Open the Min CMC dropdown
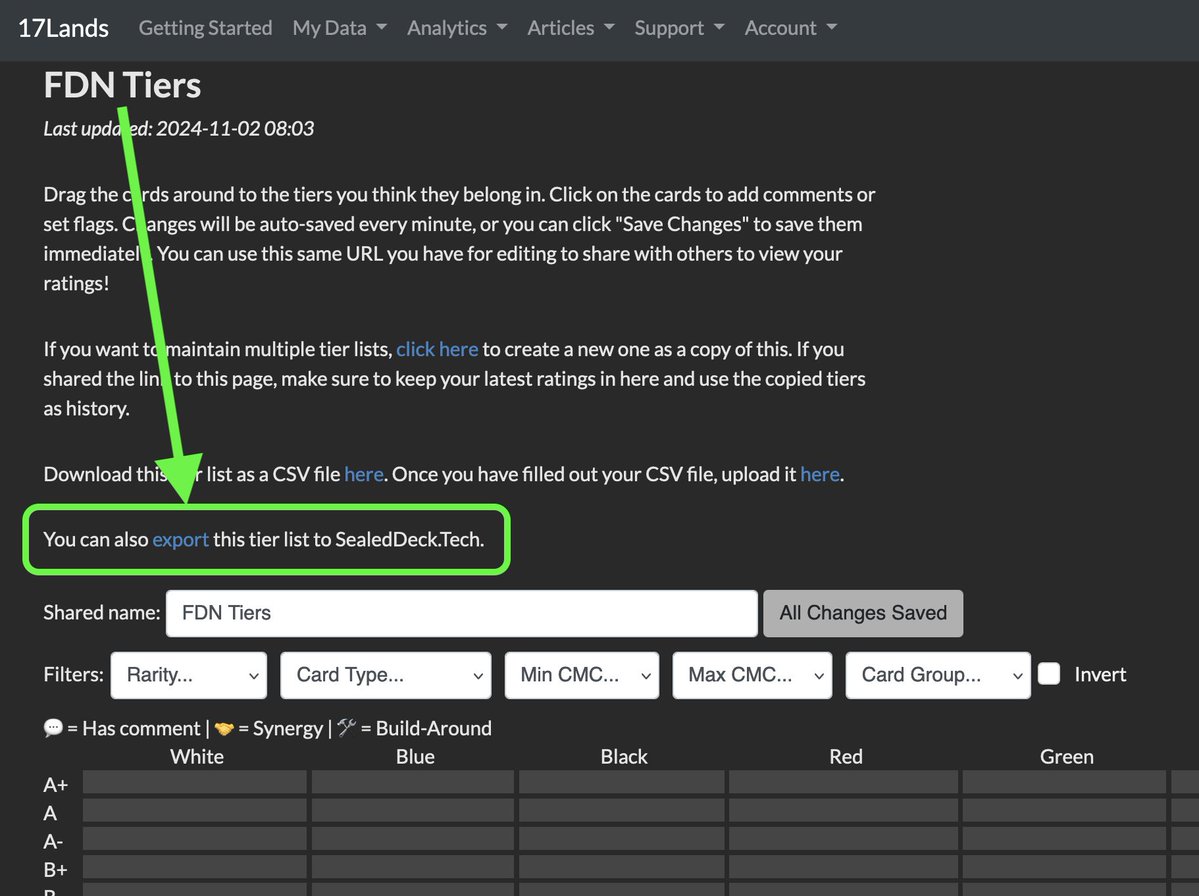 tap(581, 675)
